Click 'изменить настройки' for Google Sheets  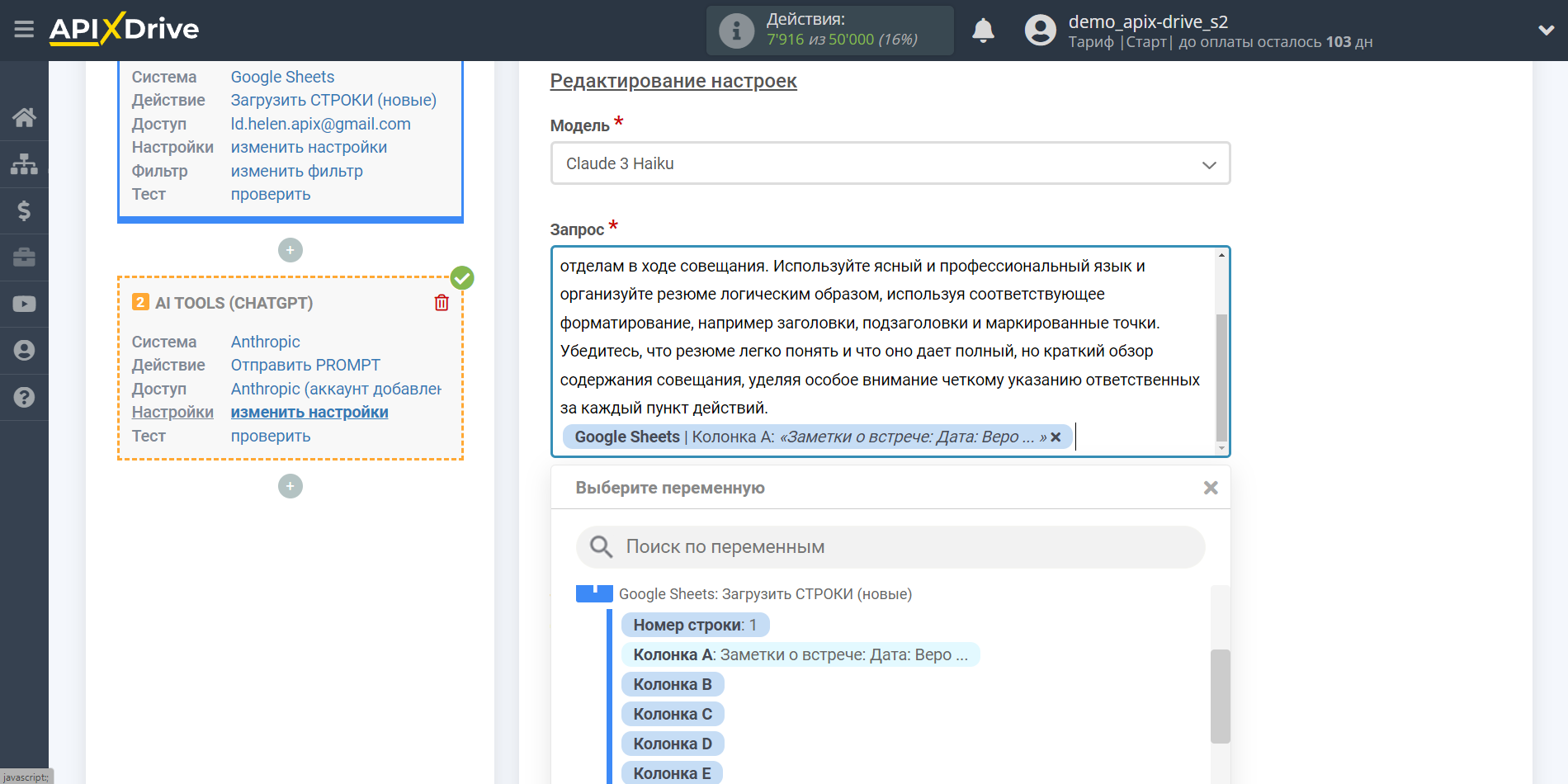(x=309, y=147)
